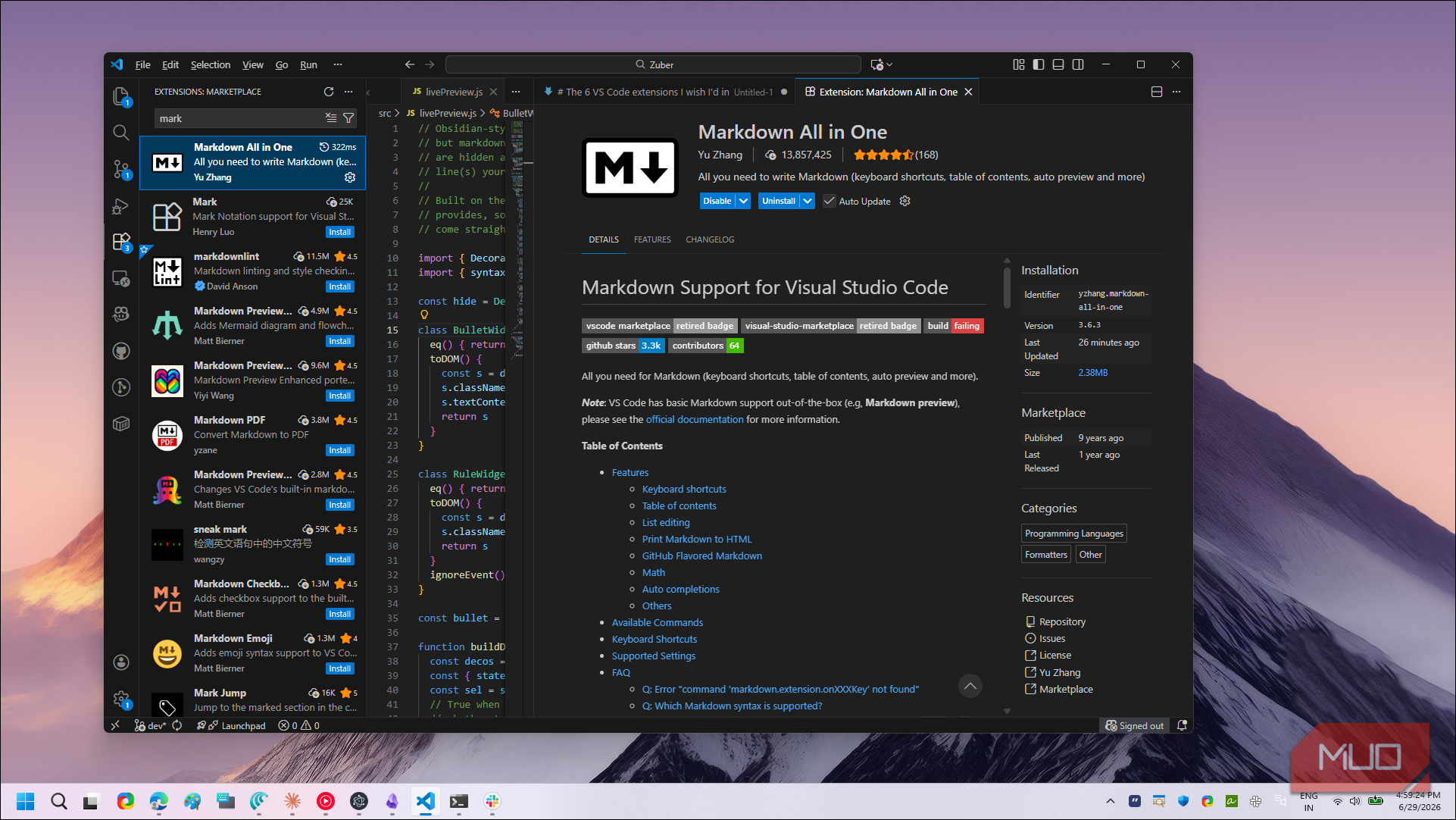This screenshot has height=820, width=1456.
Task: Open the GitHub view in activity bar
Action: tap(121, 351)
